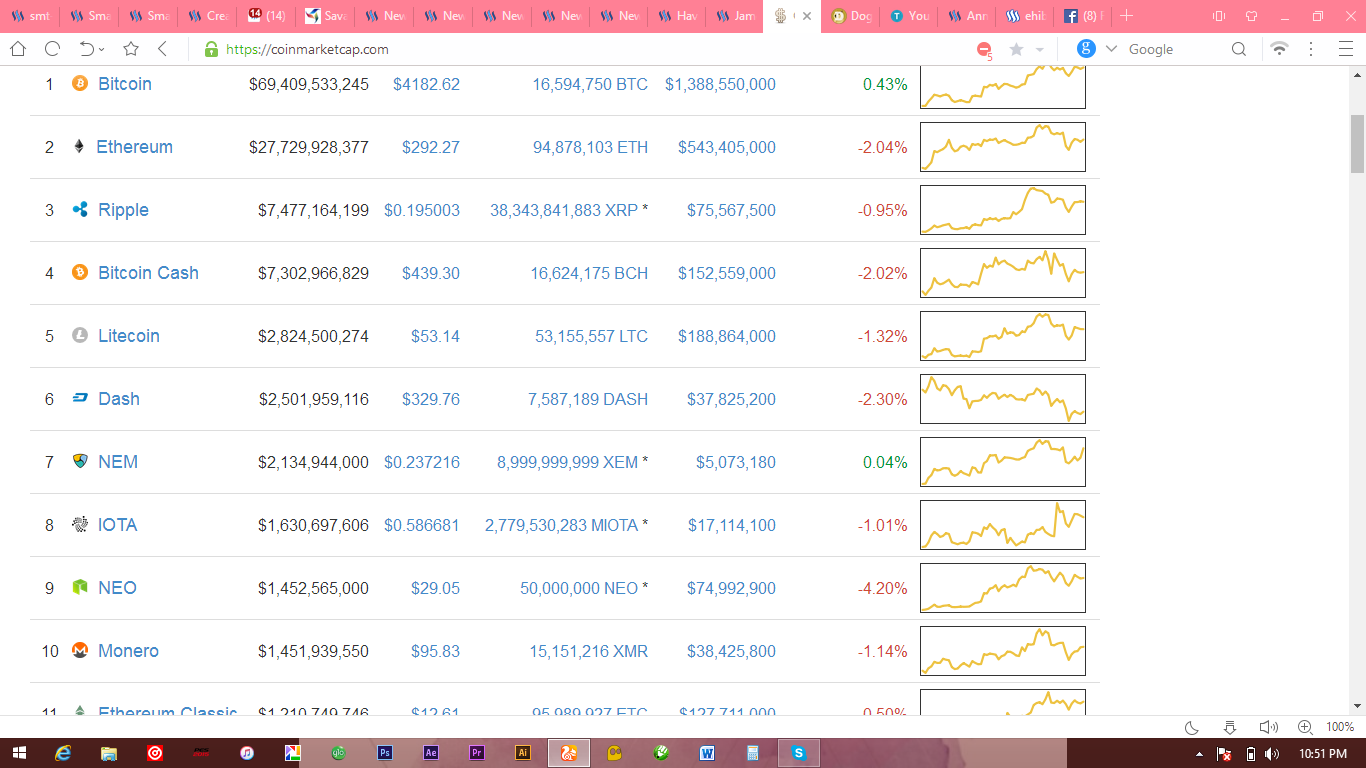Open Microsoft Word from the taskbar
The width and height of the screenshot is (1366, 768).
[x=707, y=753]
